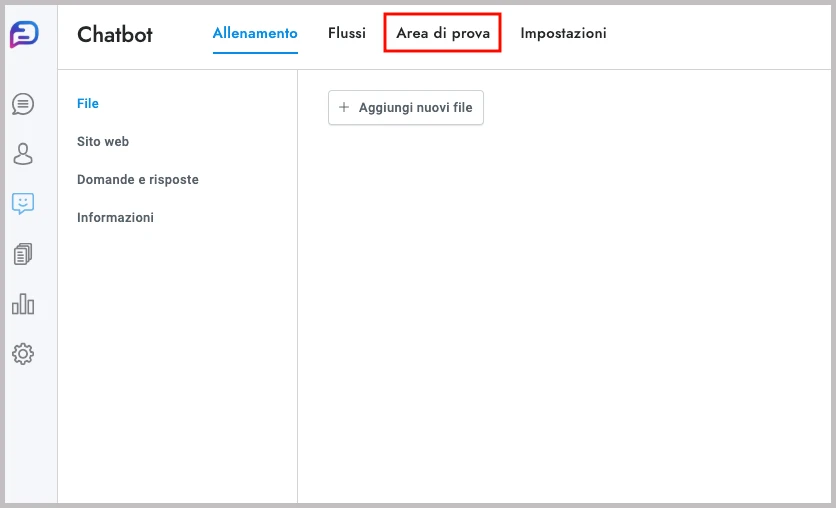Open the settings gear icon
The width and height of the screenshot is (836, 508).
(x=23, y=354)
